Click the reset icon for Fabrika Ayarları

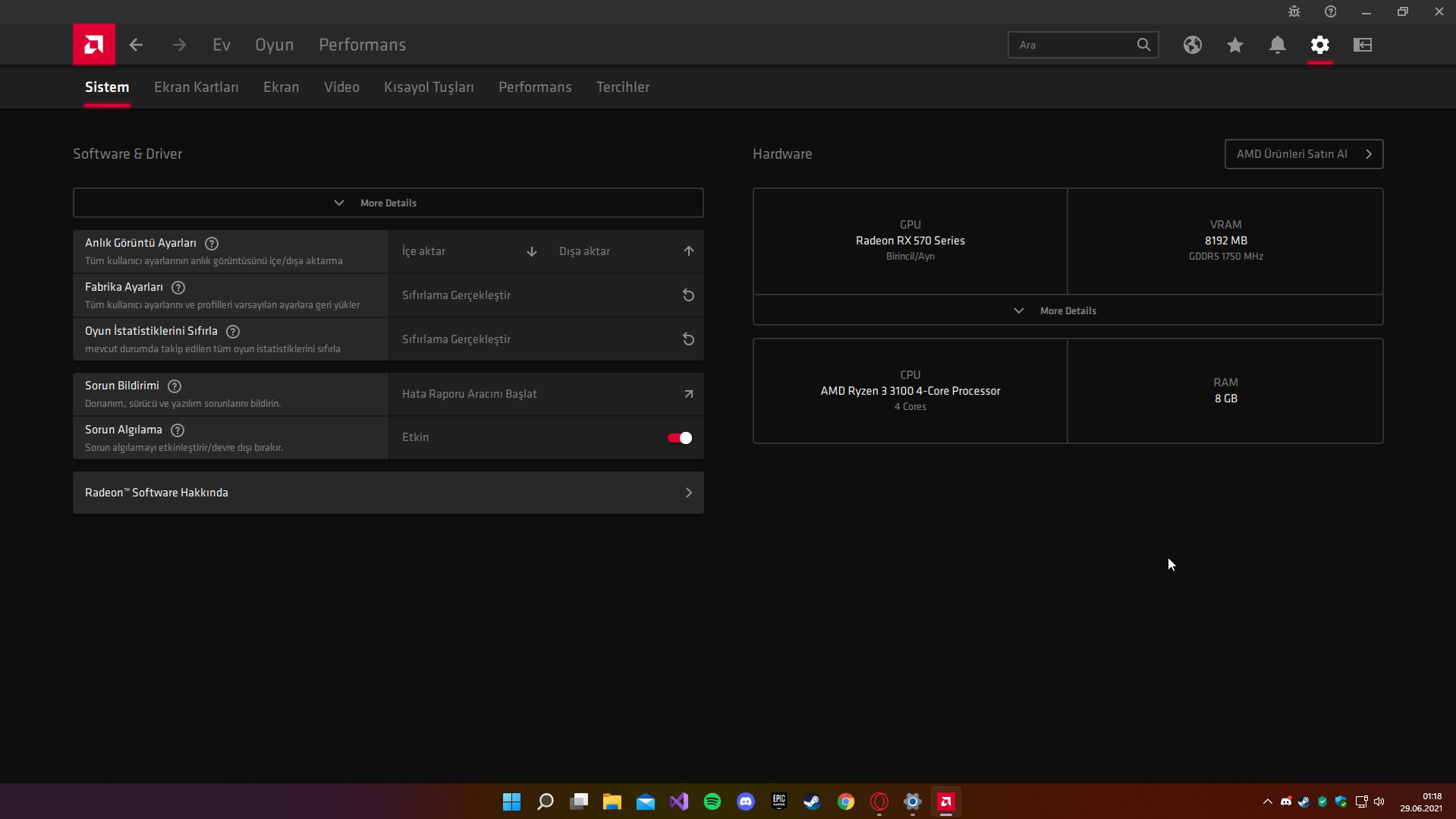(688, 295)
